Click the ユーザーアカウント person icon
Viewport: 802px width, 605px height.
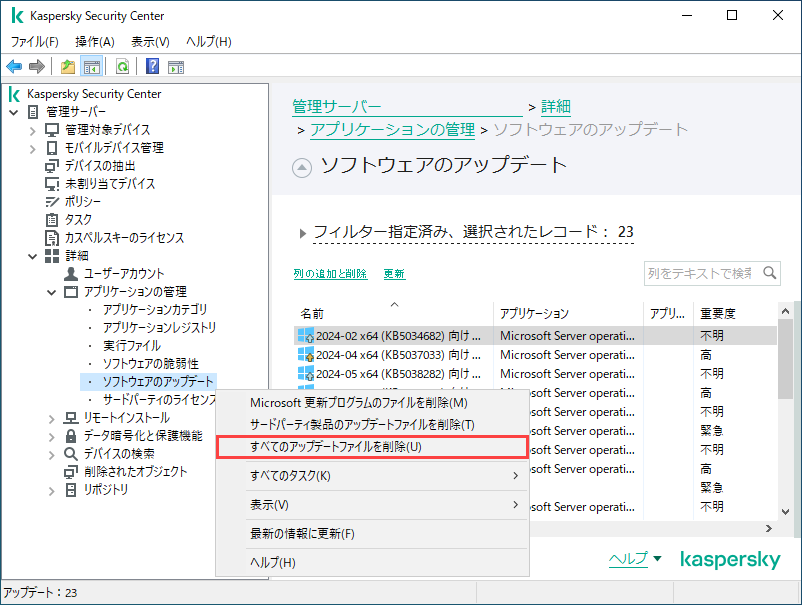(71, 274)
